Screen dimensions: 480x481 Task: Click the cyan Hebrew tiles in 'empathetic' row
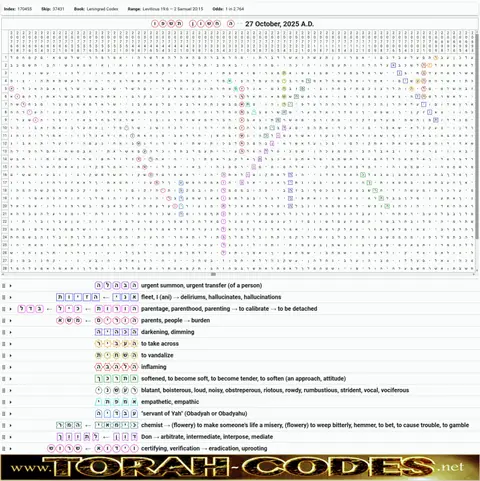click(x=116, y=402)
